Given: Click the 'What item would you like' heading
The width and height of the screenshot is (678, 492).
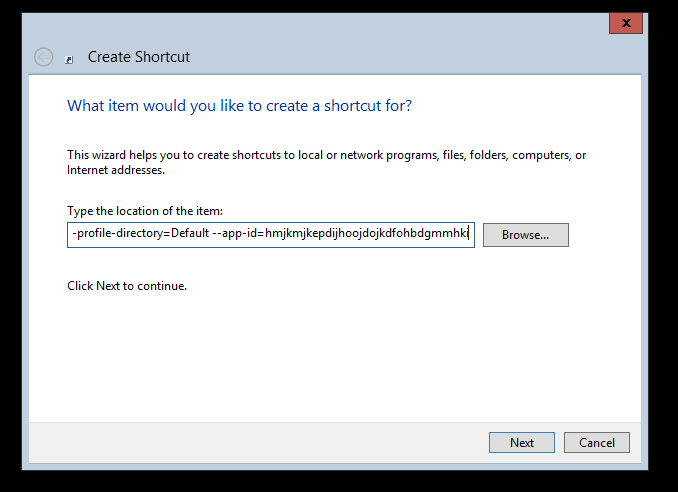Looking at the screenshot, I should (240, 106).
